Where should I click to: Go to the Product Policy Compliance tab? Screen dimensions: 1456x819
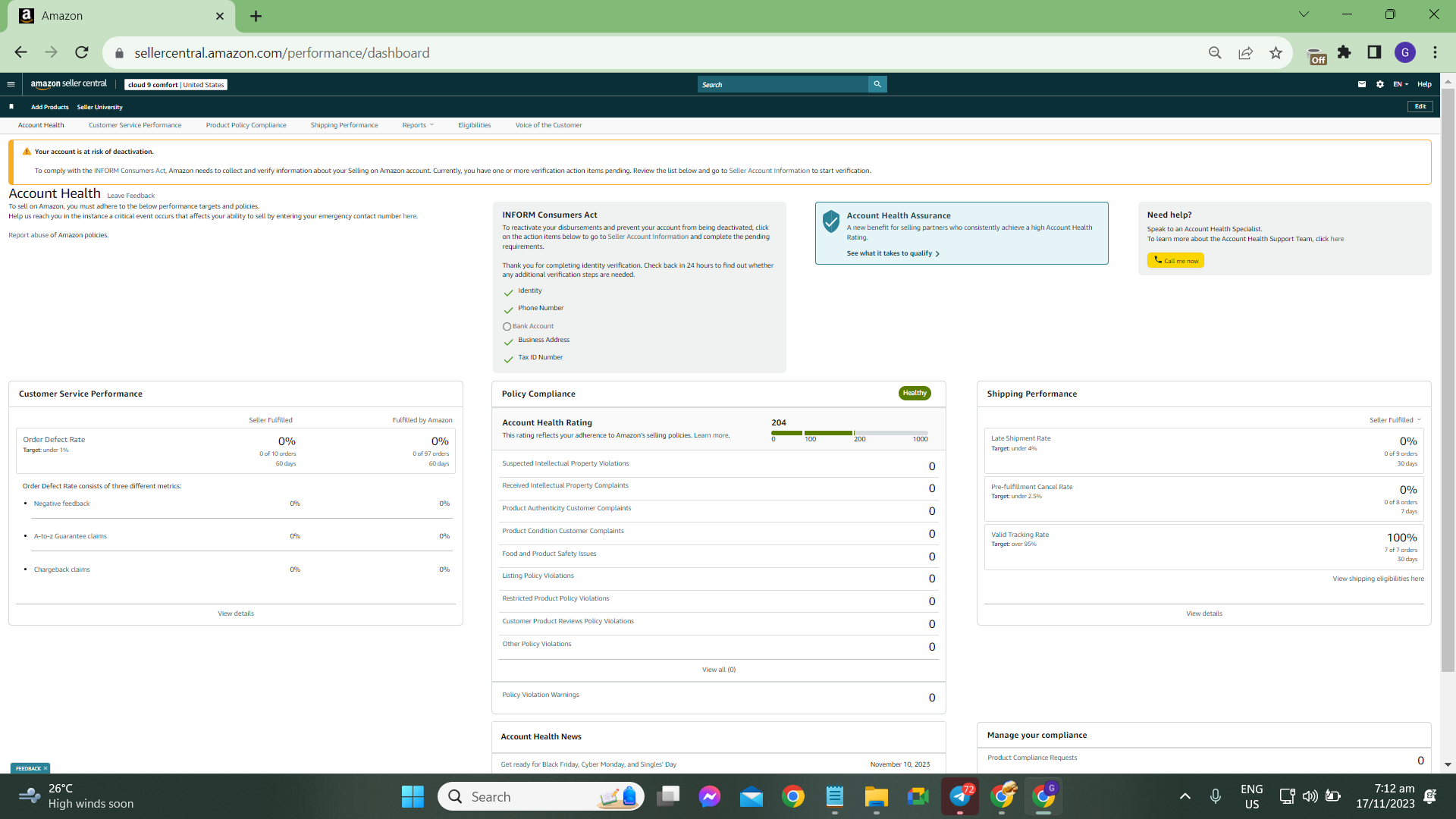pyautogui.click(x=246, y=125)
